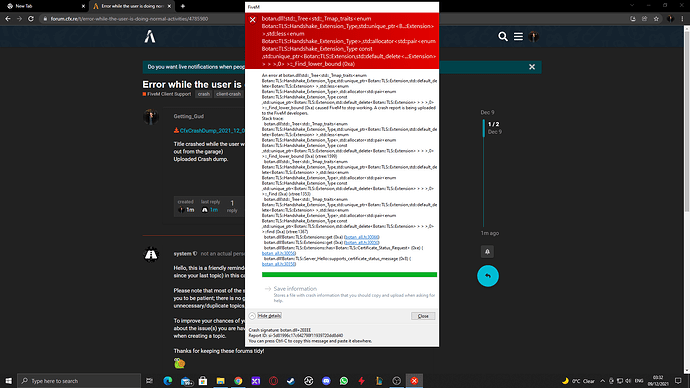The height and width of the screenshot is (388, 690).
Task: Toggle the topic notification bell
Action: point(487,252)
